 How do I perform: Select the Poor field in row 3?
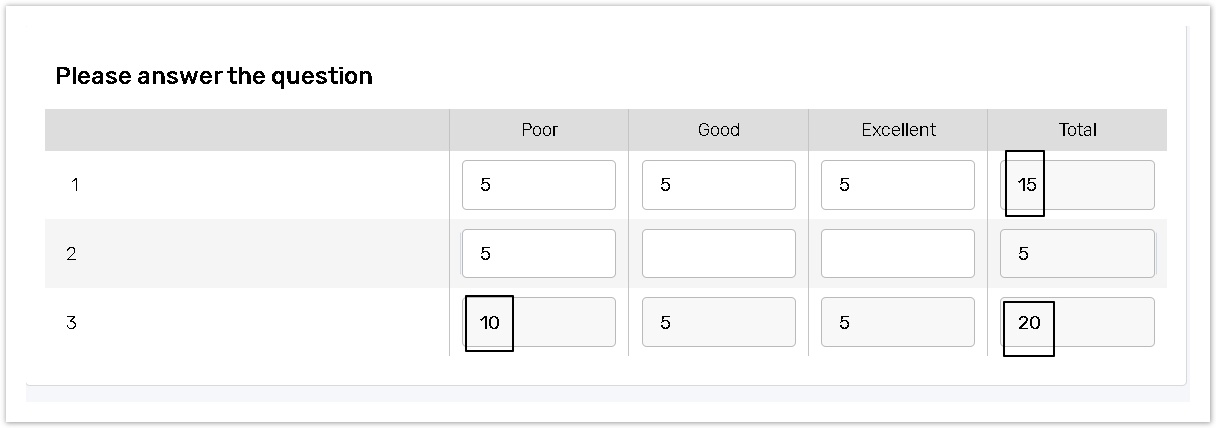538,322
